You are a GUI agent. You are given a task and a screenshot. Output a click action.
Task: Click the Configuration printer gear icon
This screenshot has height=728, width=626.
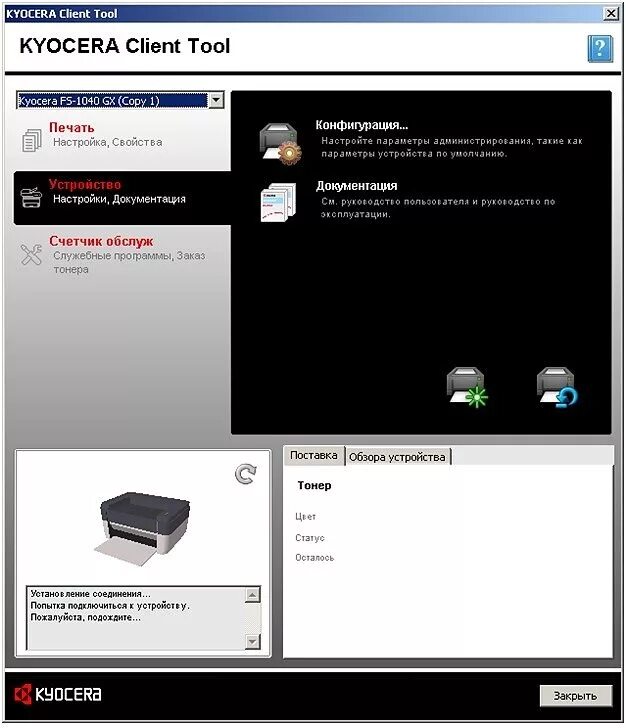(x=280, y=143)
